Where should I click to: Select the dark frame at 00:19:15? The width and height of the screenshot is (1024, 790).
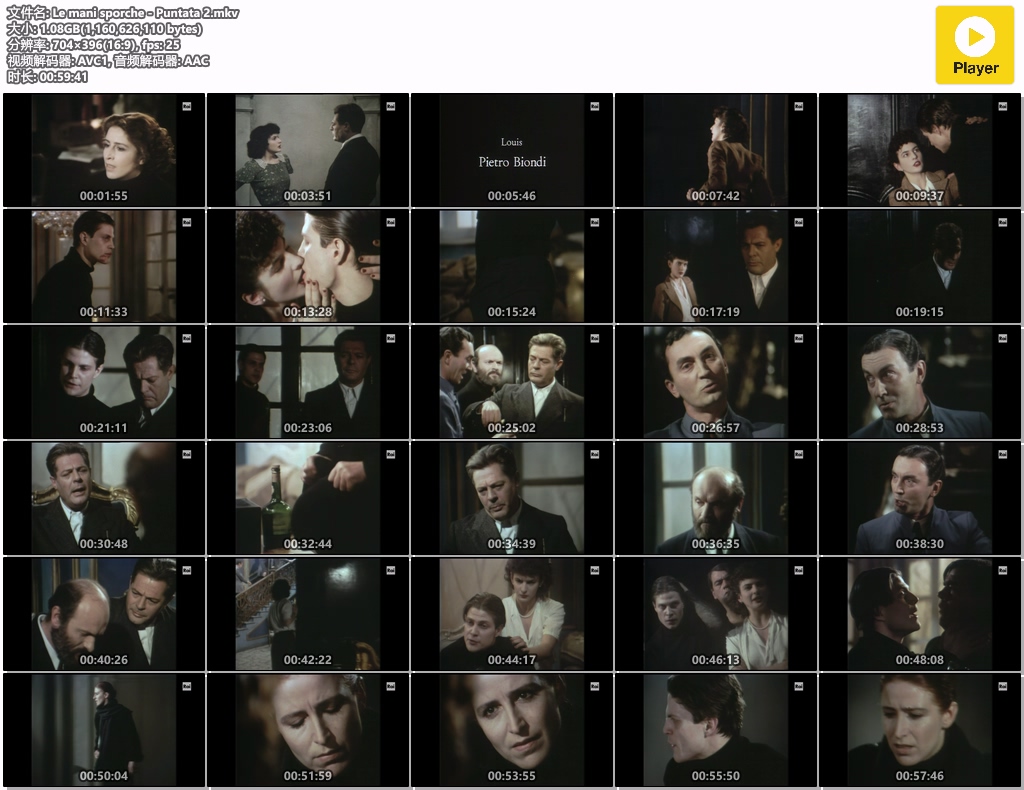[920, 266]
